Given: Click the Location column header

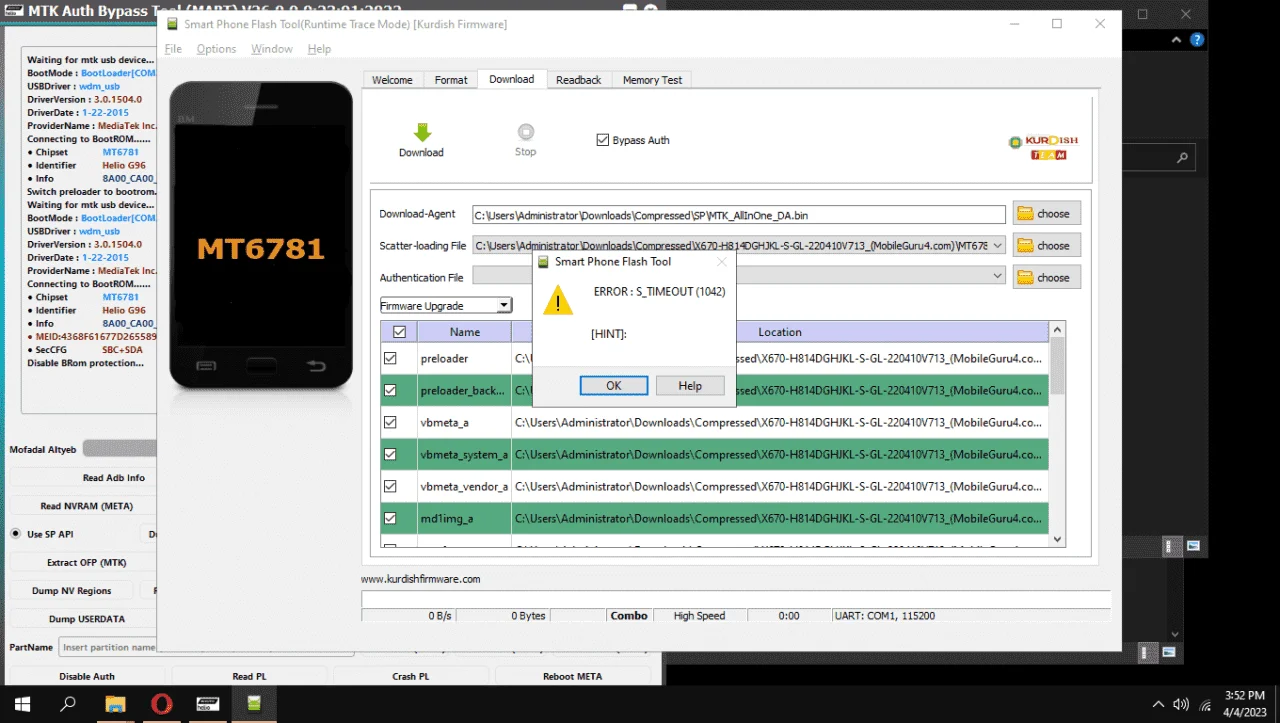Looking at the screenshot, I should coord(780,332).
